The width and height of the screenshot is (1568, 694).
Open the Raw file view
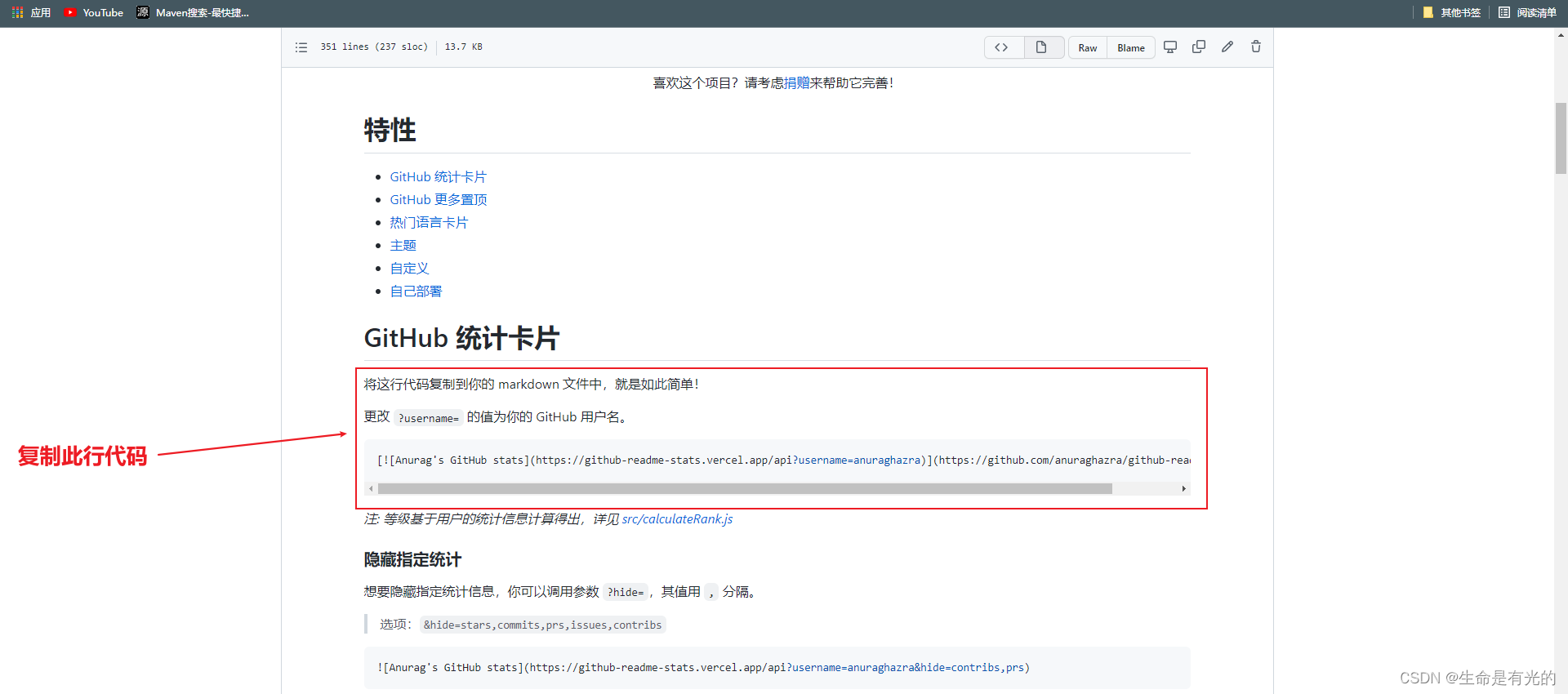[1088, 47]
